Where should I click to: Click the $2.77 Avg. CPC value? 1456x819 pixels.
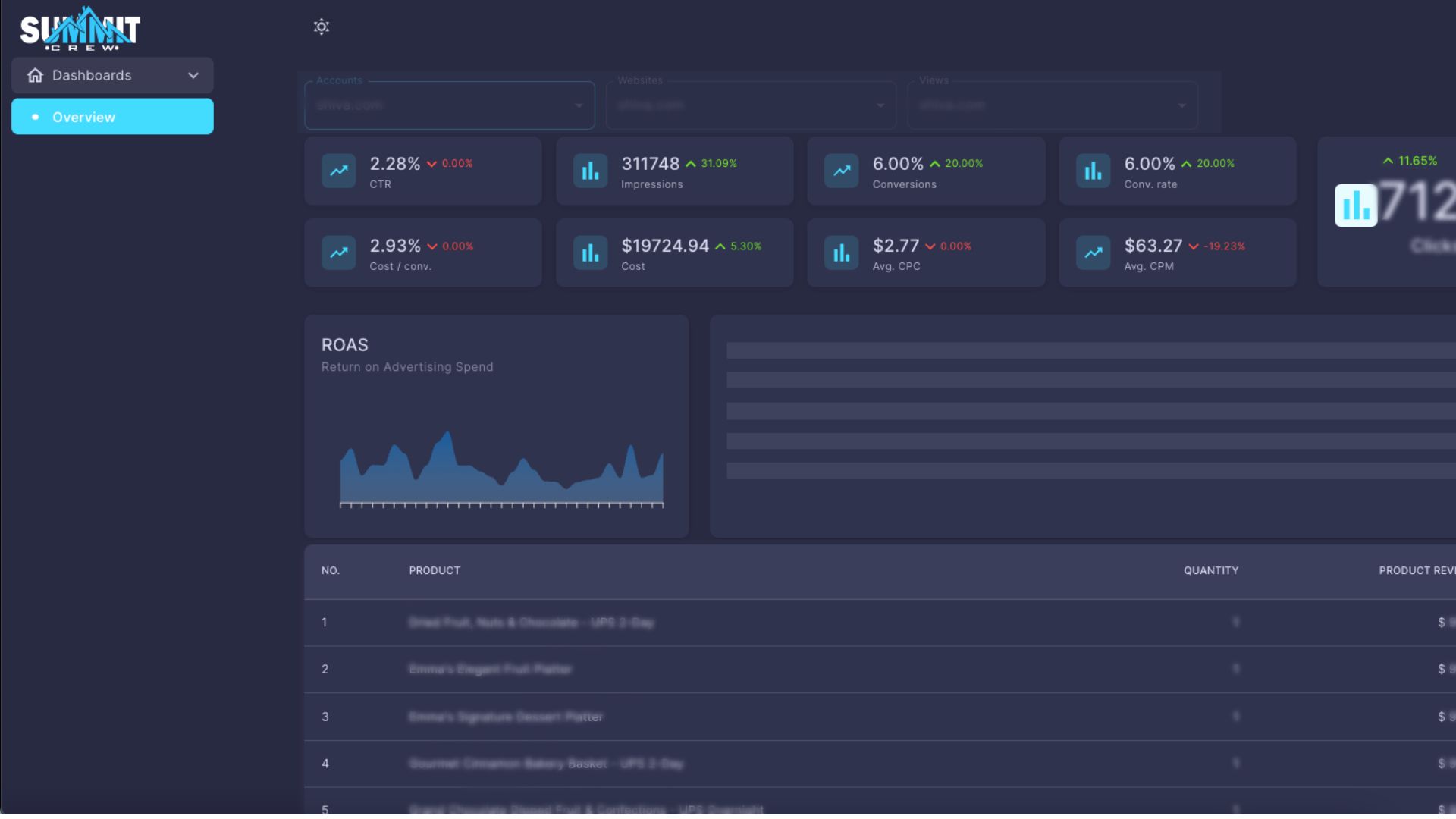click(896, 246)
